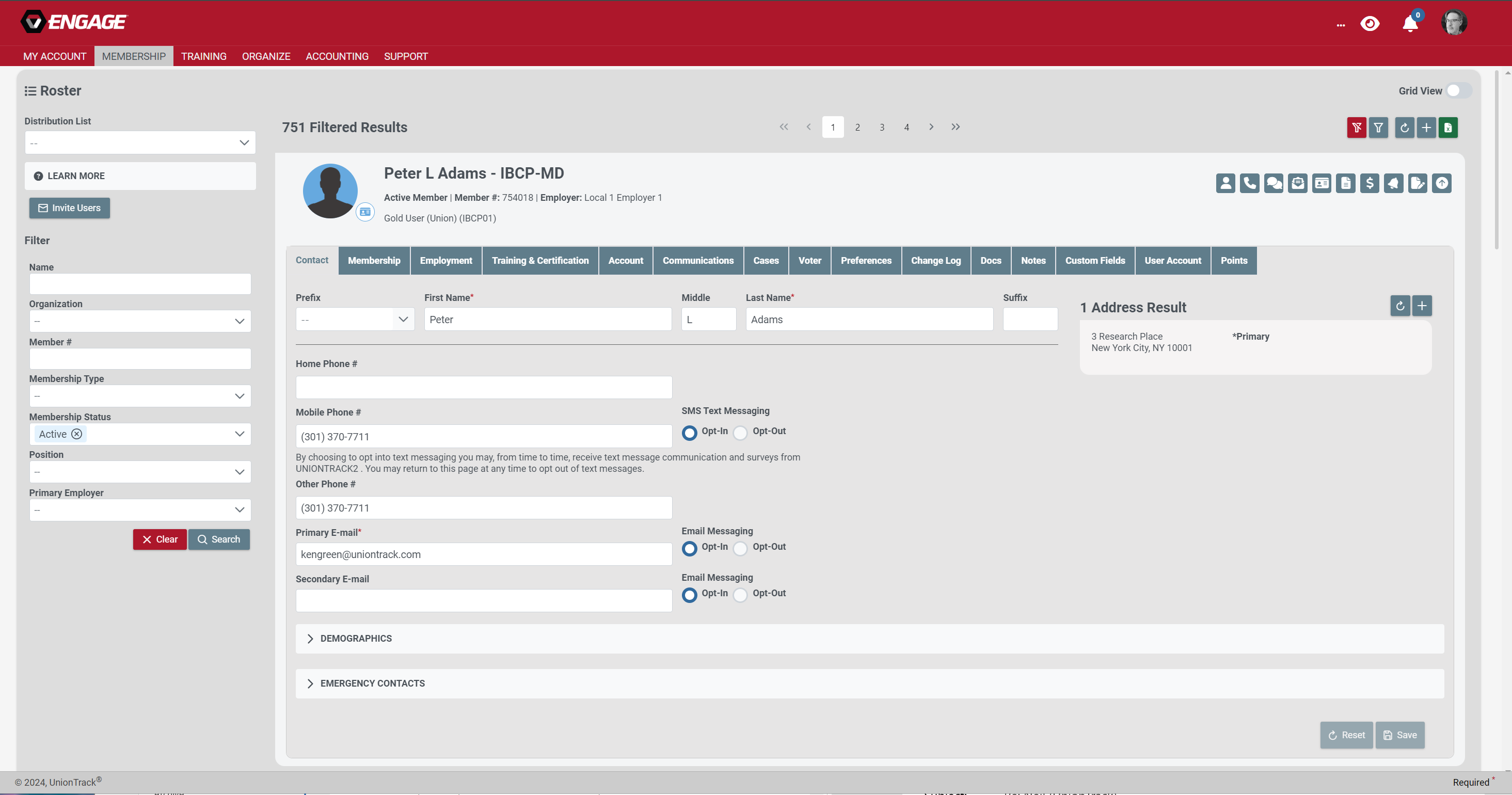Image resolution: width=1512 pixels, height=795 pixels.
Task: Open the Distribution List dropdown
Action: [140, 142]
